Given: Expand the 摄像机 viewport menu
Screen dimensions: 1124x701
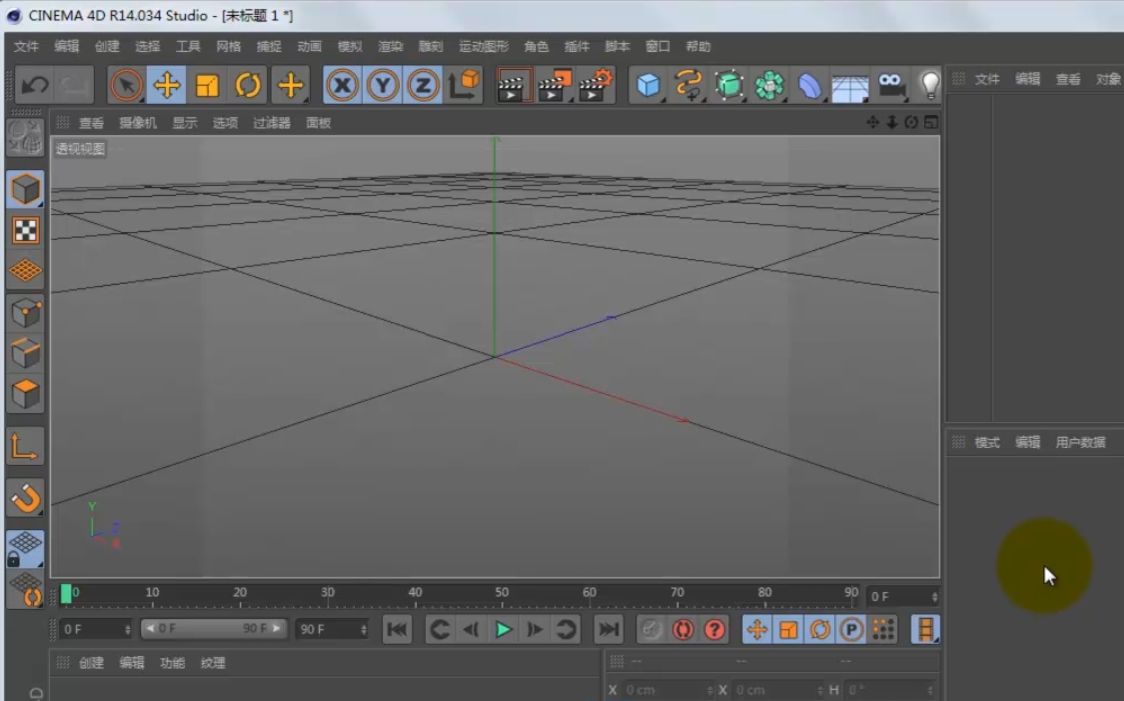Looking at the screenshot, I should point(140,123).
